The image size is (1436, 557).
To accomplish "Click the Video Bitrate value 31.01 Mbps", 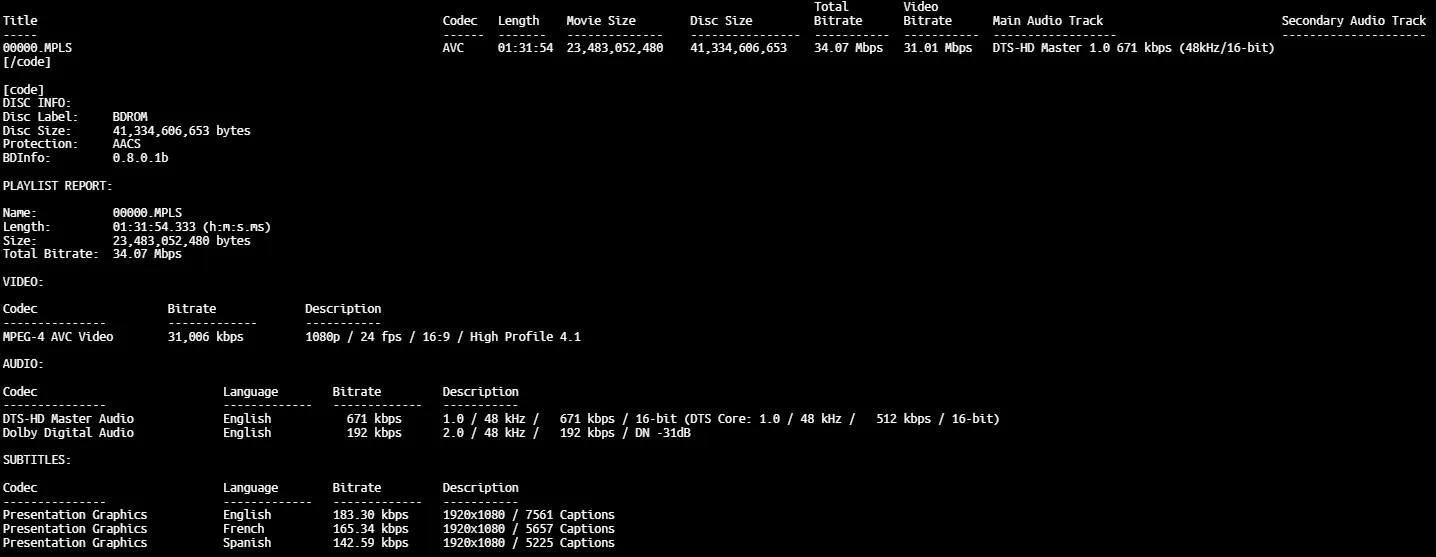I will pos(937,48).
